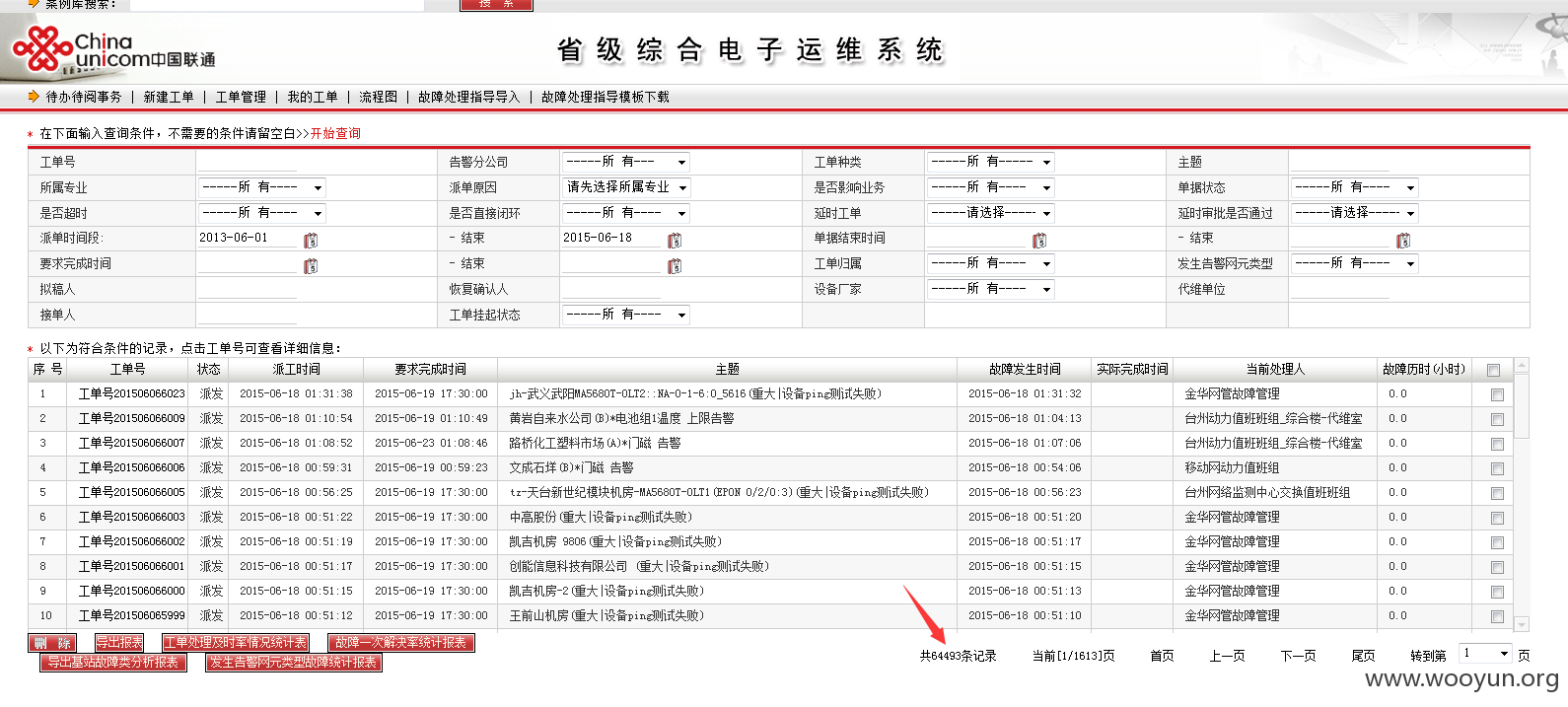Open the 是否直接闭环 dropdown

click(x=626, y=213)
